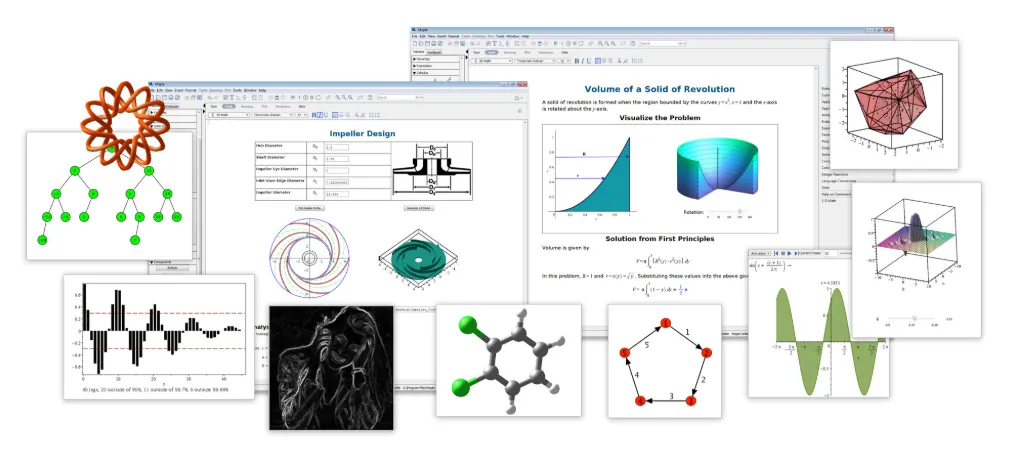
Task: Open Tools menu in Solid of Revolution window
Action: [x=500, y=36]
